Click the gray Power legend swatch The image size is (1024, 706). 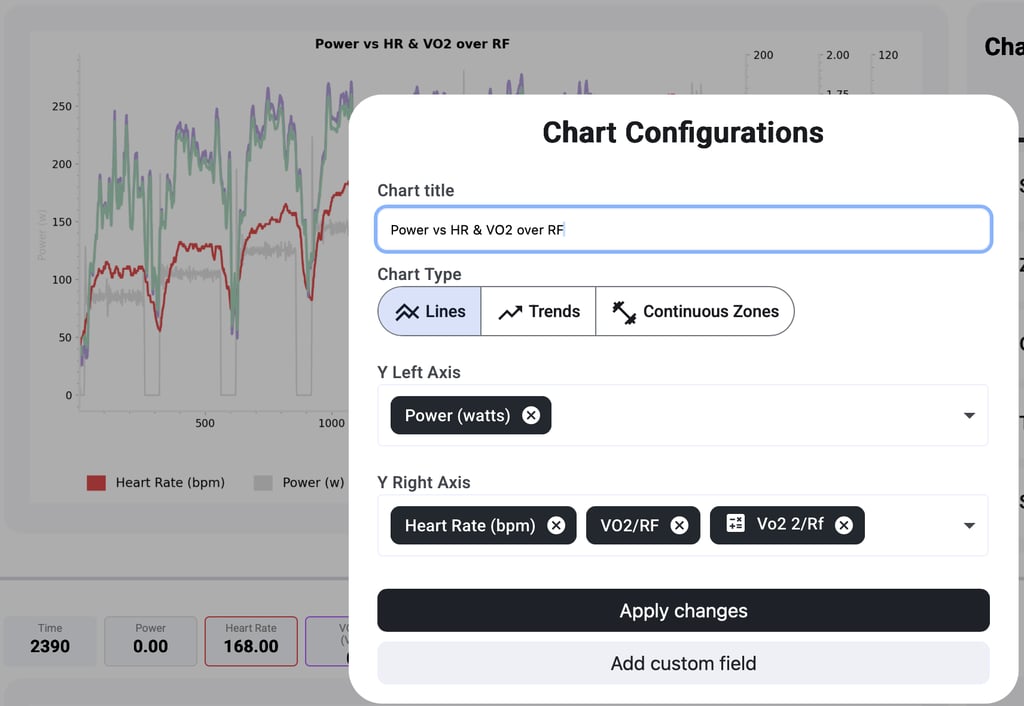click(263, 483)
